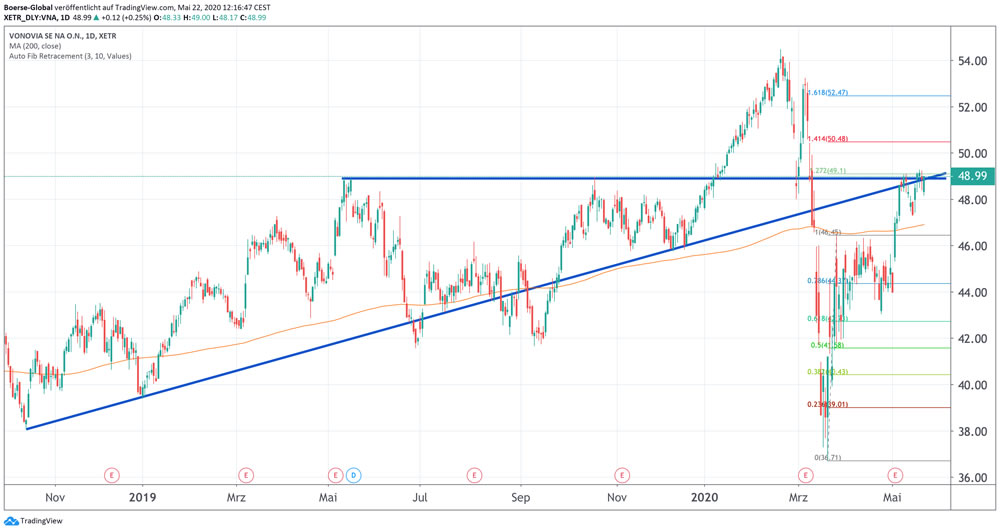1000x532 pixels.
Task: Click the Fib level label '0.786(44.37)'
Action: [828, 281]
